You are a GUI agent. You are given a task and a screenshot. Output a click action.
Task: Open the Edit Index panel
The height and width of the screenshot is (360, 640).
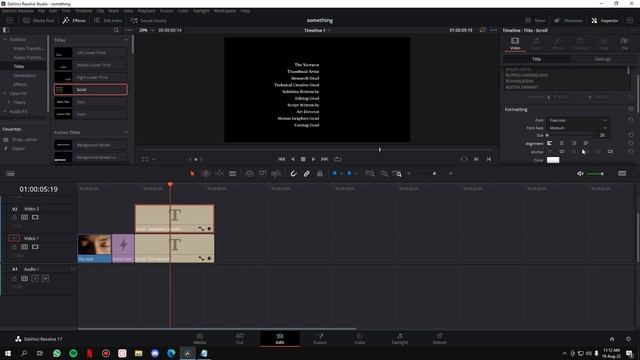(108, 20)
